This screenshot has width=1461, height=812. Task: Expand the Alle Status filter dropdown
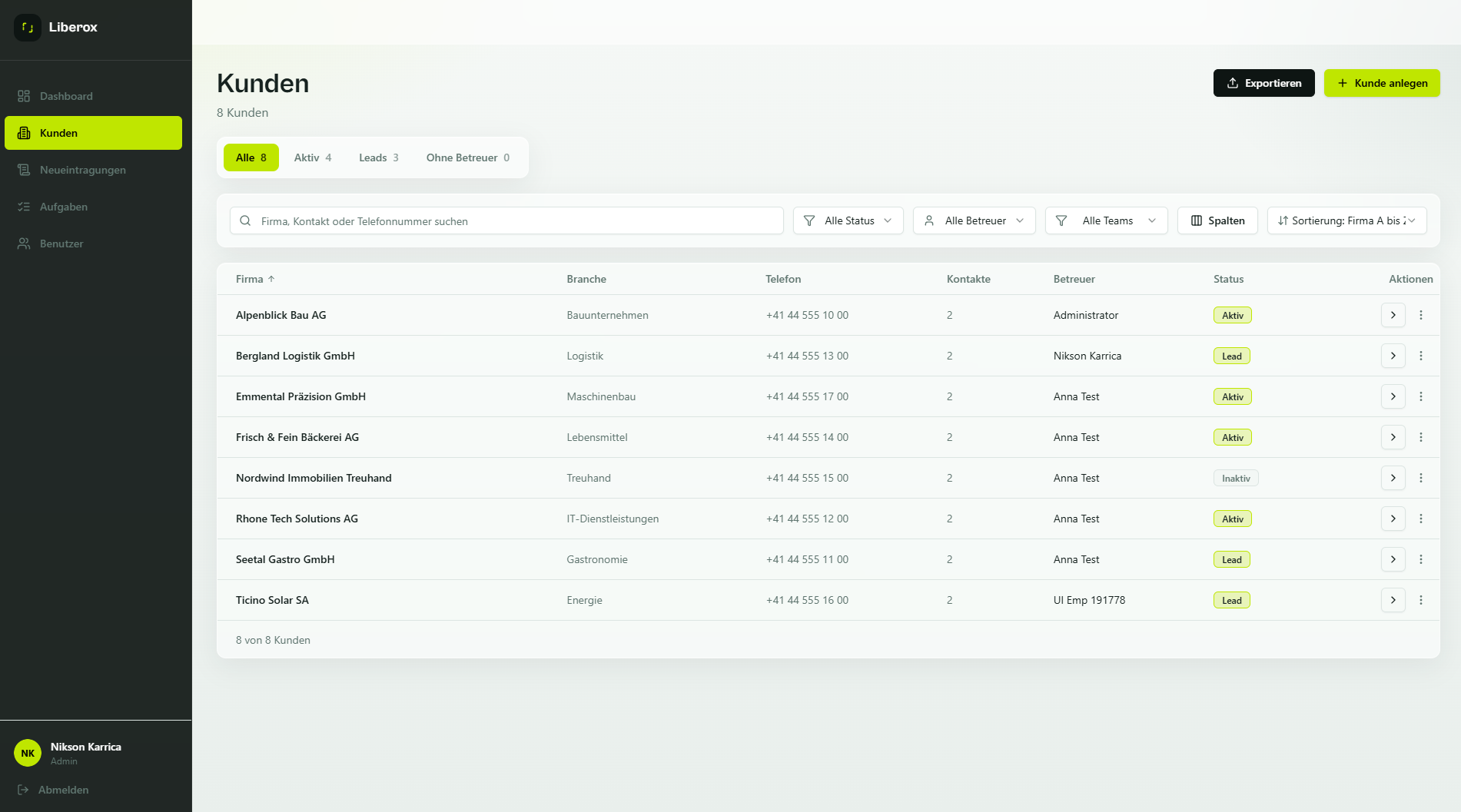[x=848, y=220]
